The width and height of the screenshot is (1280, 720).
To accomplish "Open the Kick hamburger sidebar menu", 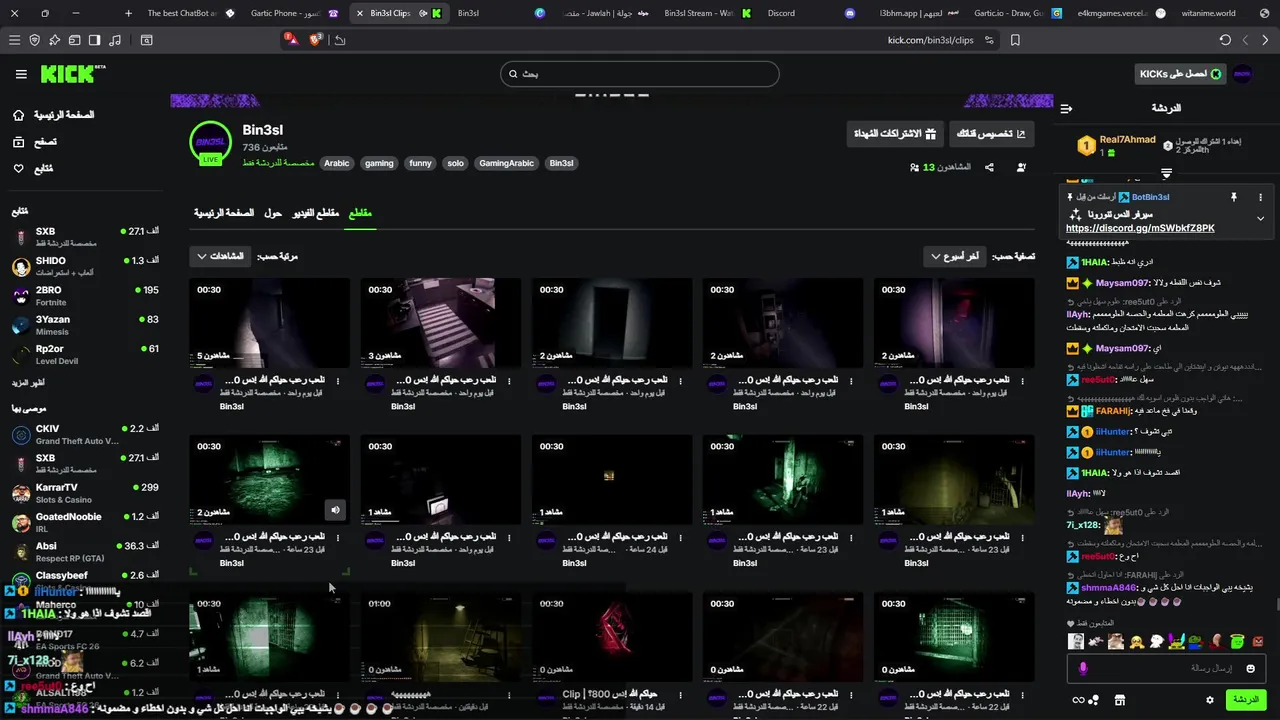I will click(21, 74).
